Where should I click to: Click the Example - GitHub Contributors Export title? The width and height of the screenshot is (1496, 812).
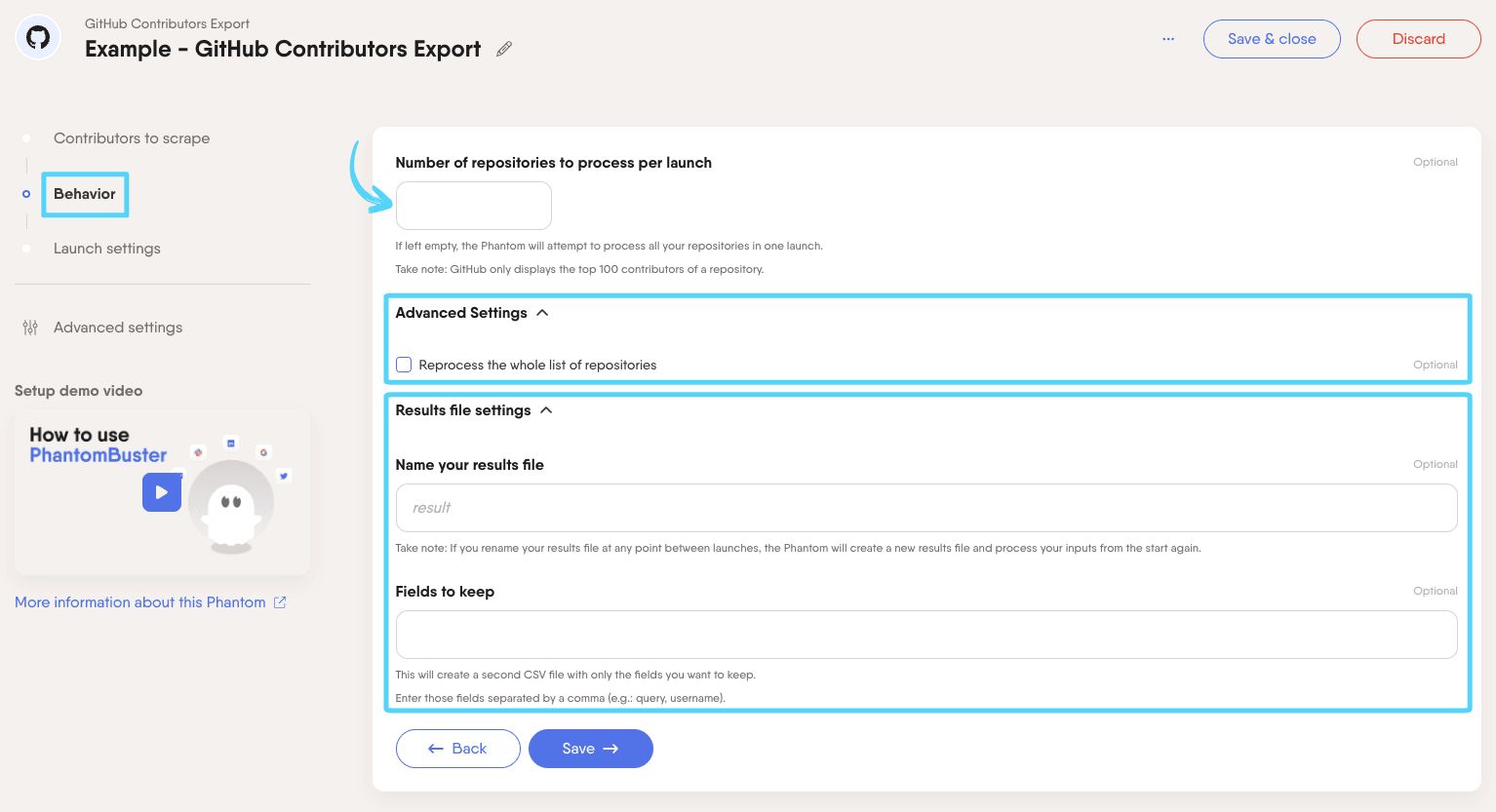283,49
